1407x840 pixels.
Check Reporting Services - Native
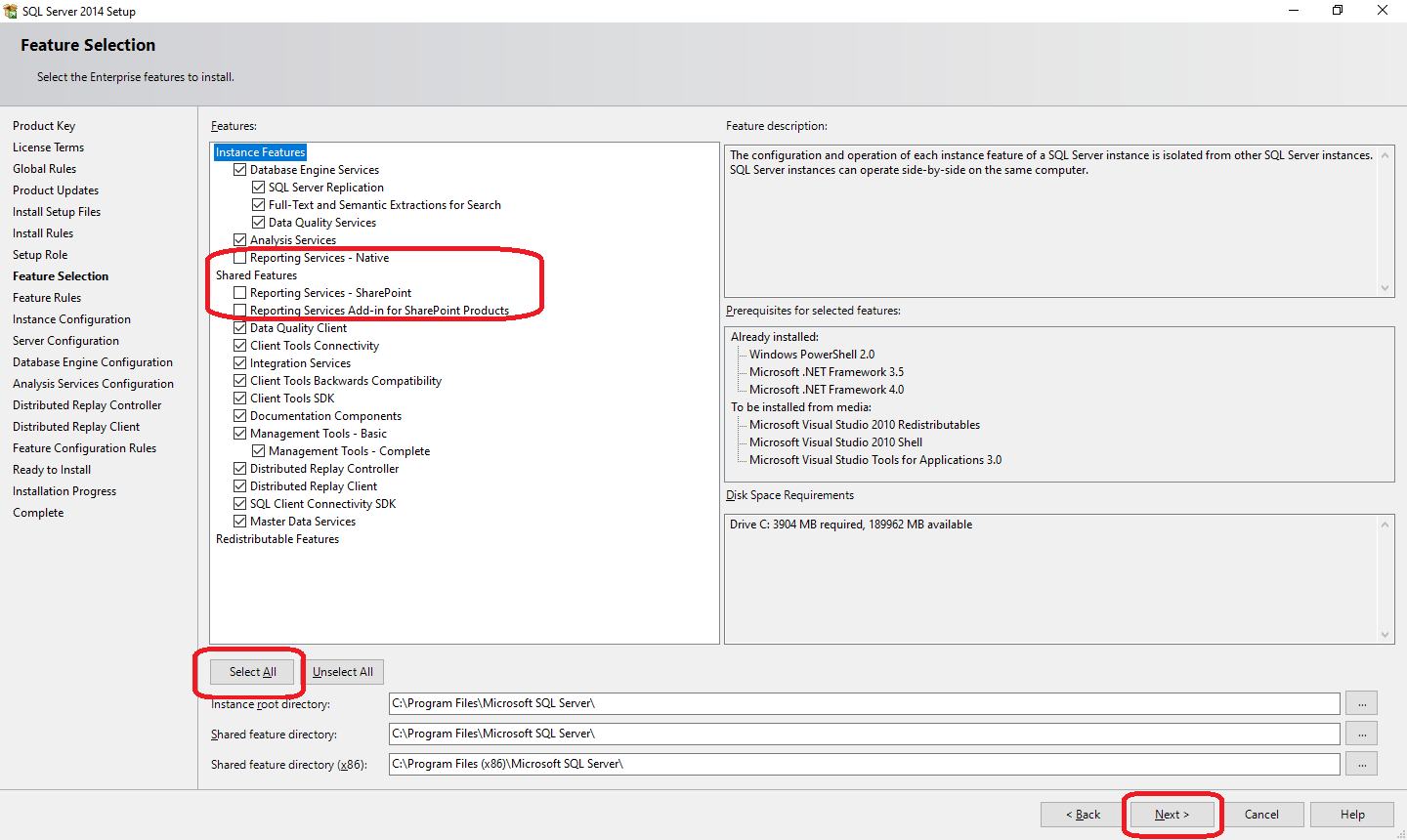pos(239,258)
